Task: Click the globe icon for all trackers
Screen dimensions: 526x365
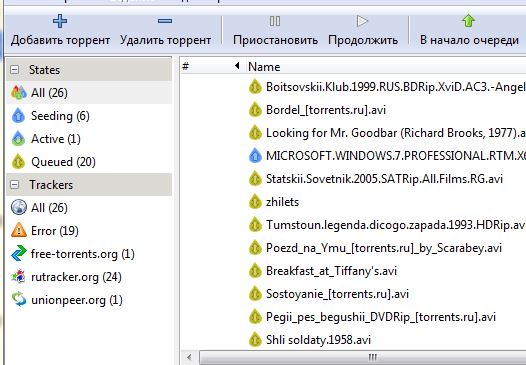Action: pyautogui.click(x=18, y=207)
